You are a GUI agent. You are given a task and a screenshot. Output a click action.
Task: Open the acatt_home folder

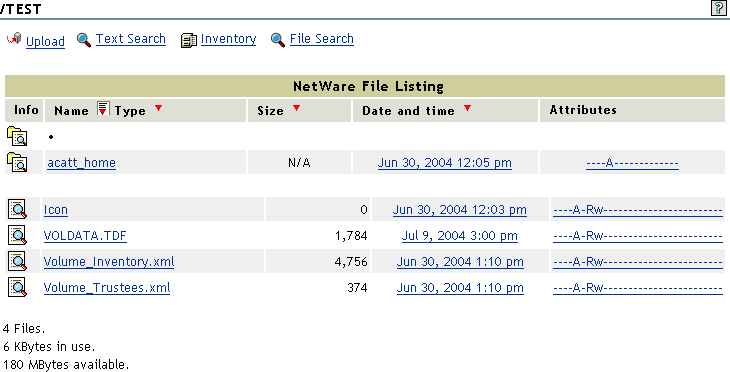81,162
